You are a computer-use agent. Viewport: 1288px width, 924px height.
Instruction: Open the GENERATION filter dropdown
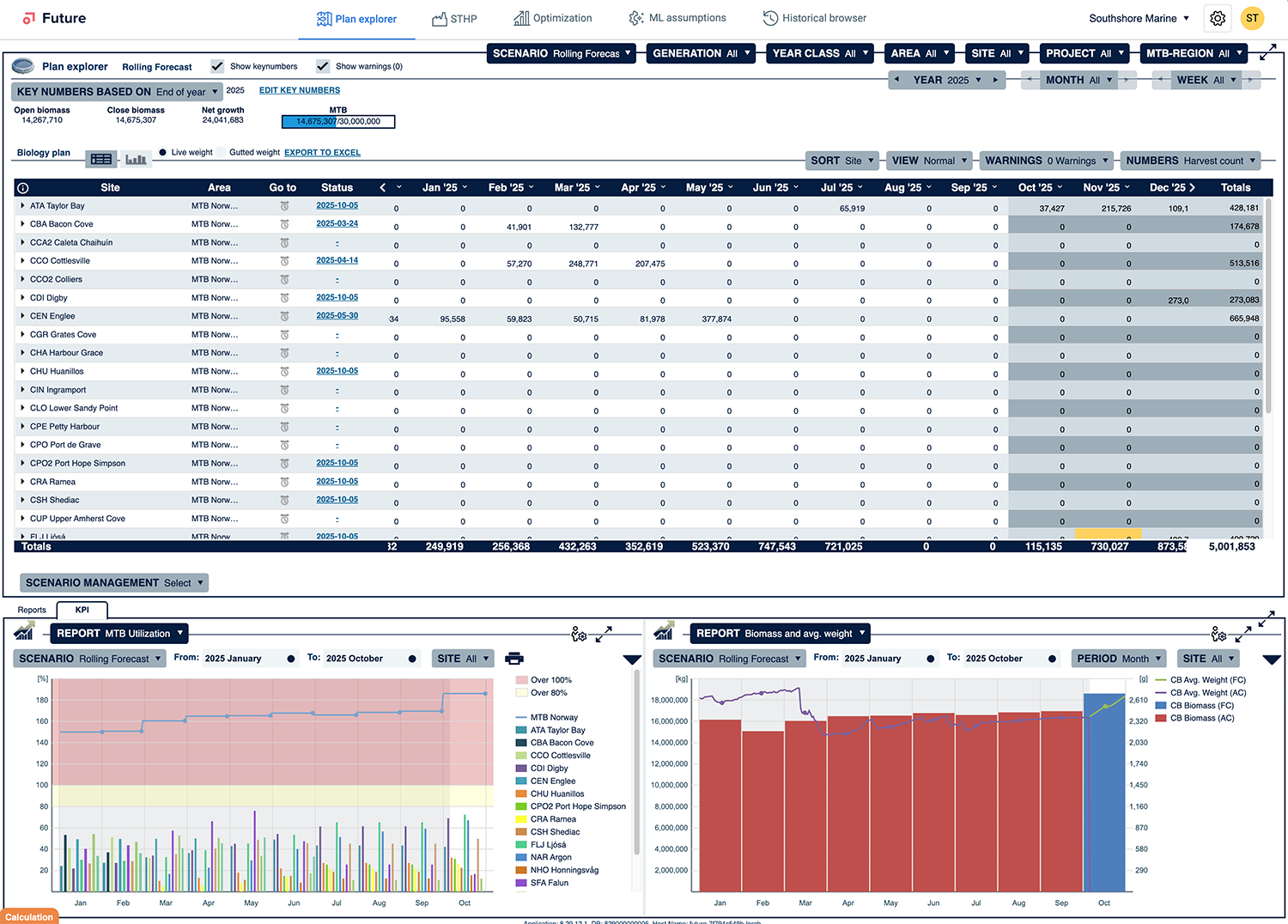[x=701, y=53]
